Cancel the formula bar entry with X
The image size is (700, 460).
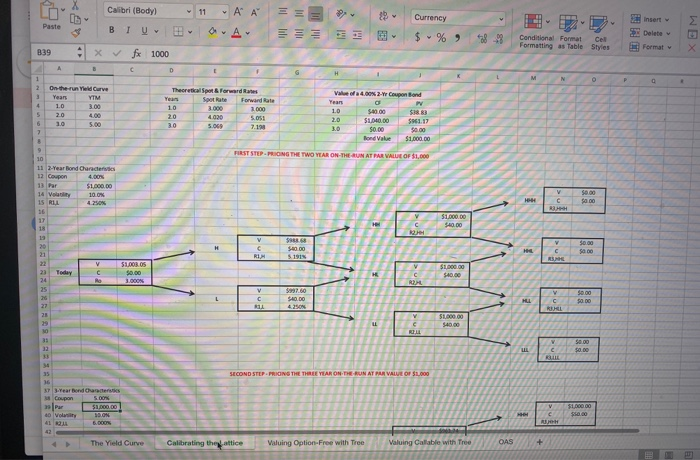click(98, 53)
